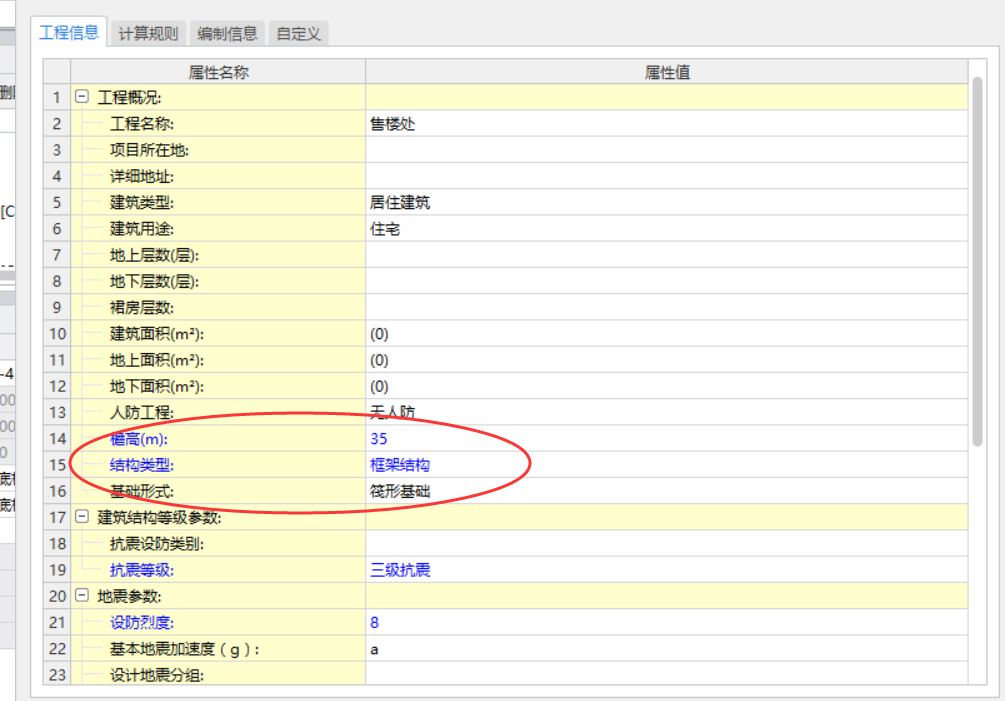Click the 详细地址 property label
Viewport: 1005px width, 701px height.
[142, 176]
